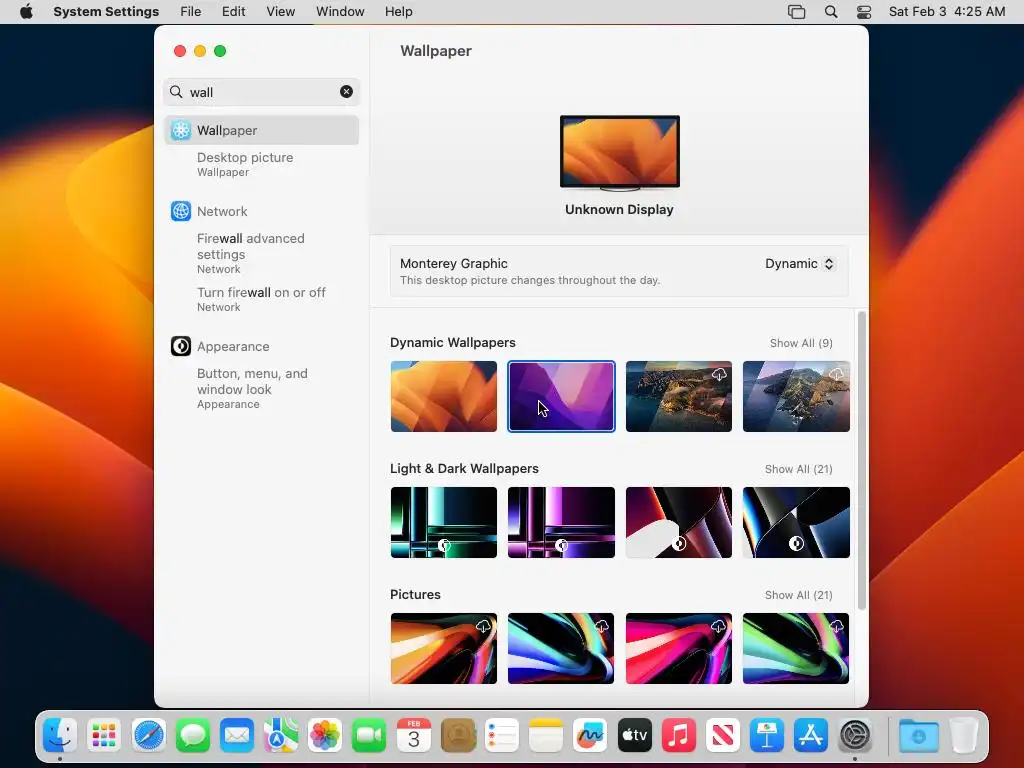Click the Unknown Display preview monitor
This screenshot has width=1024, height=768.
619,153
